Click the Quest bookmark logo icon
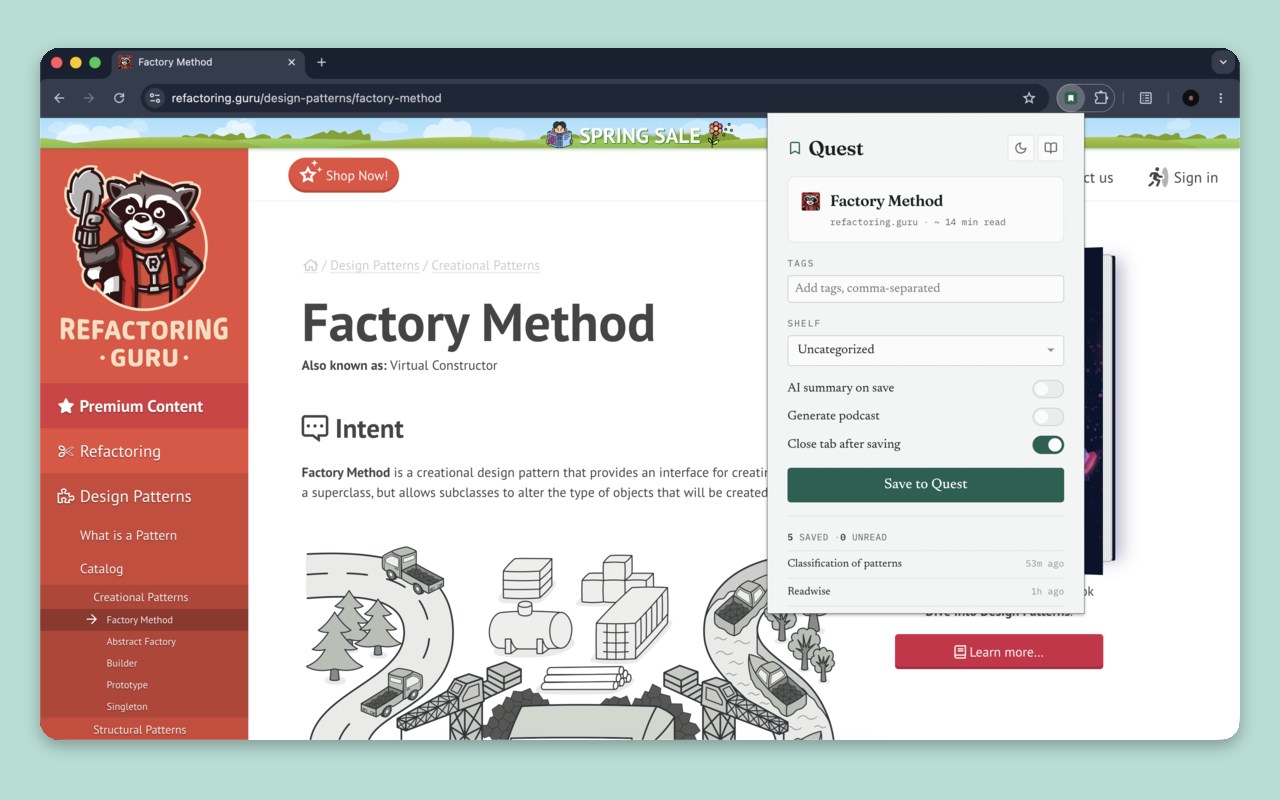The image size is (1280, 800). pos(795,148)
